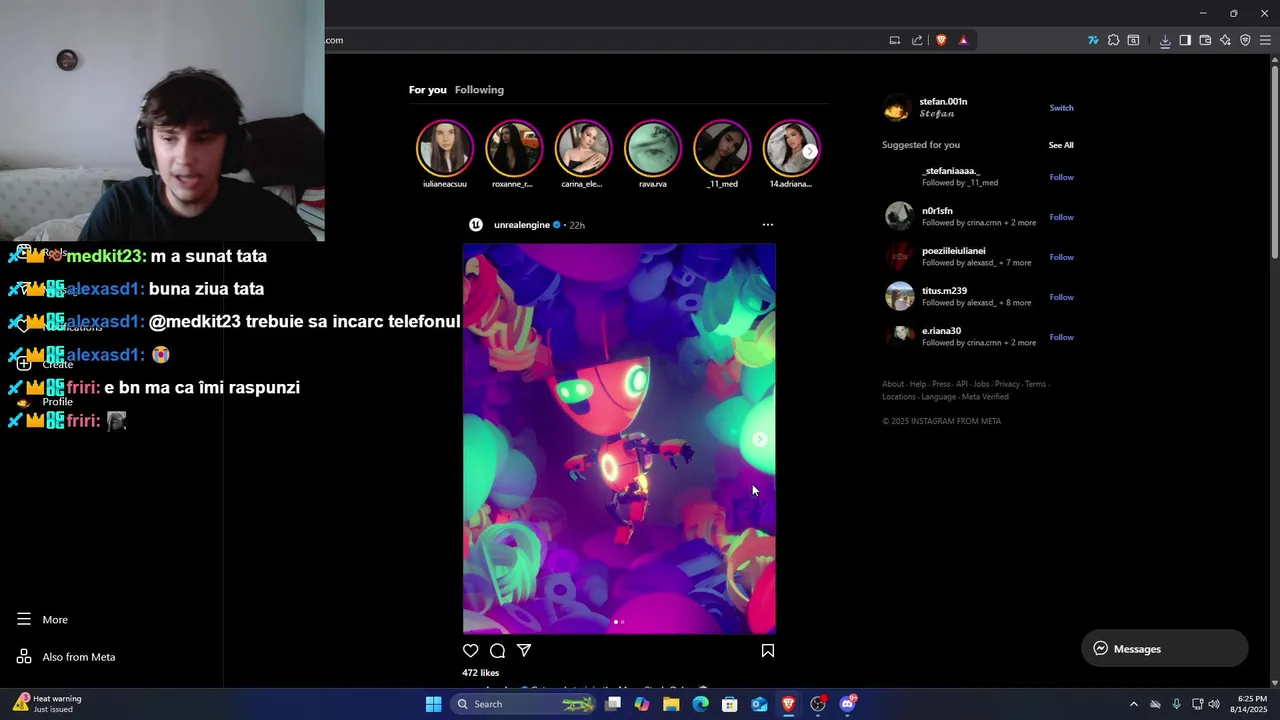Open the browser Downloads icon
Viewport: 1280px width, 720px height.
[x=1165, y=40]
